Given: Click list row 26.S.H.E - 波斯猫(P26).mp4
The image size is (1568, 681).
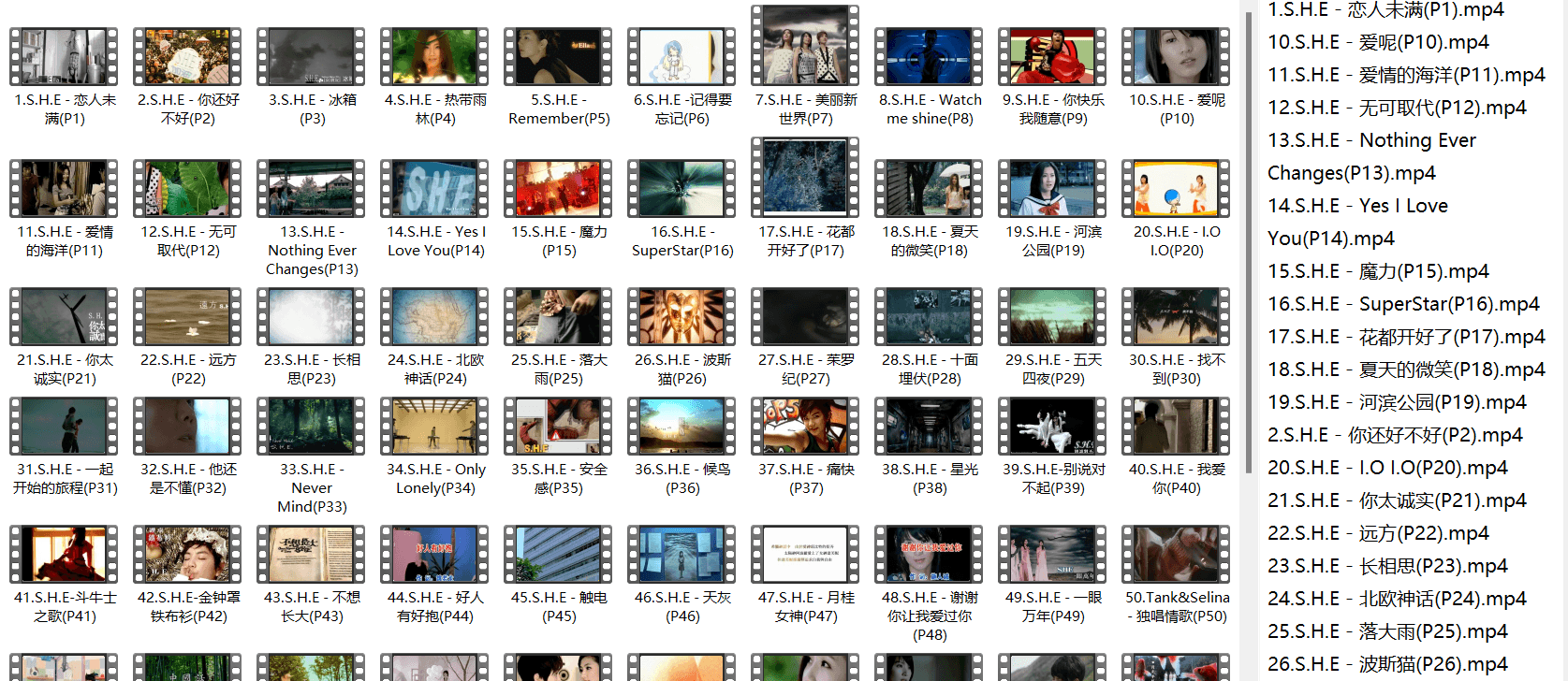Looking at the screenshot, I should [1387, 664].
